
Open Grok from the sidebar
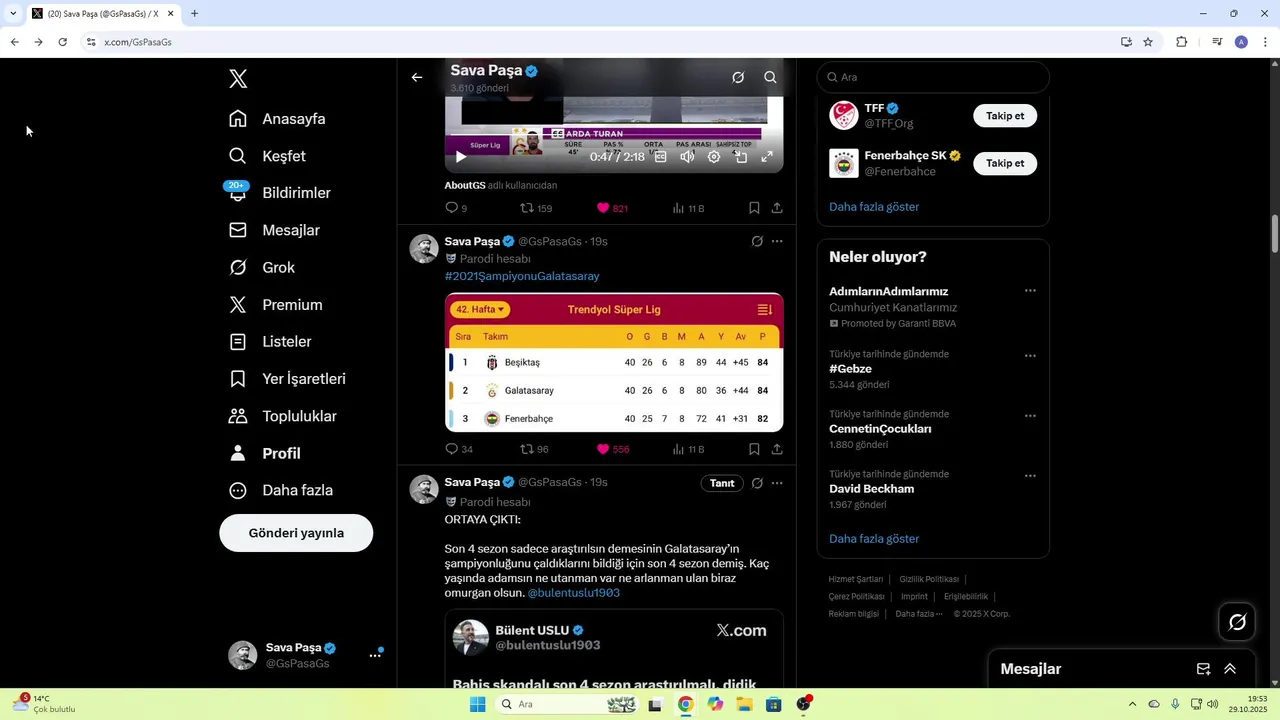point(261,268)
